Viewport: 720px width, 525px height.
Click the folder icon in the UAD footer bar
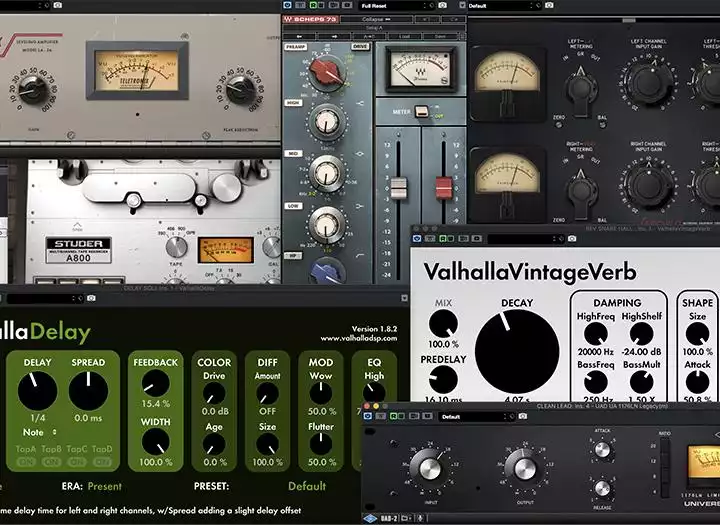click(x=405, y=519)
